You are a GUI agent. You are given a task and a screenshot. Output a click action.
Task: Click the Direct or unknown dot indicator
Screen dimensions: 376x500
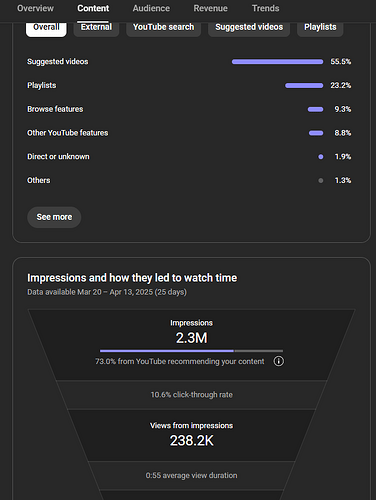(x=321, y=157)
